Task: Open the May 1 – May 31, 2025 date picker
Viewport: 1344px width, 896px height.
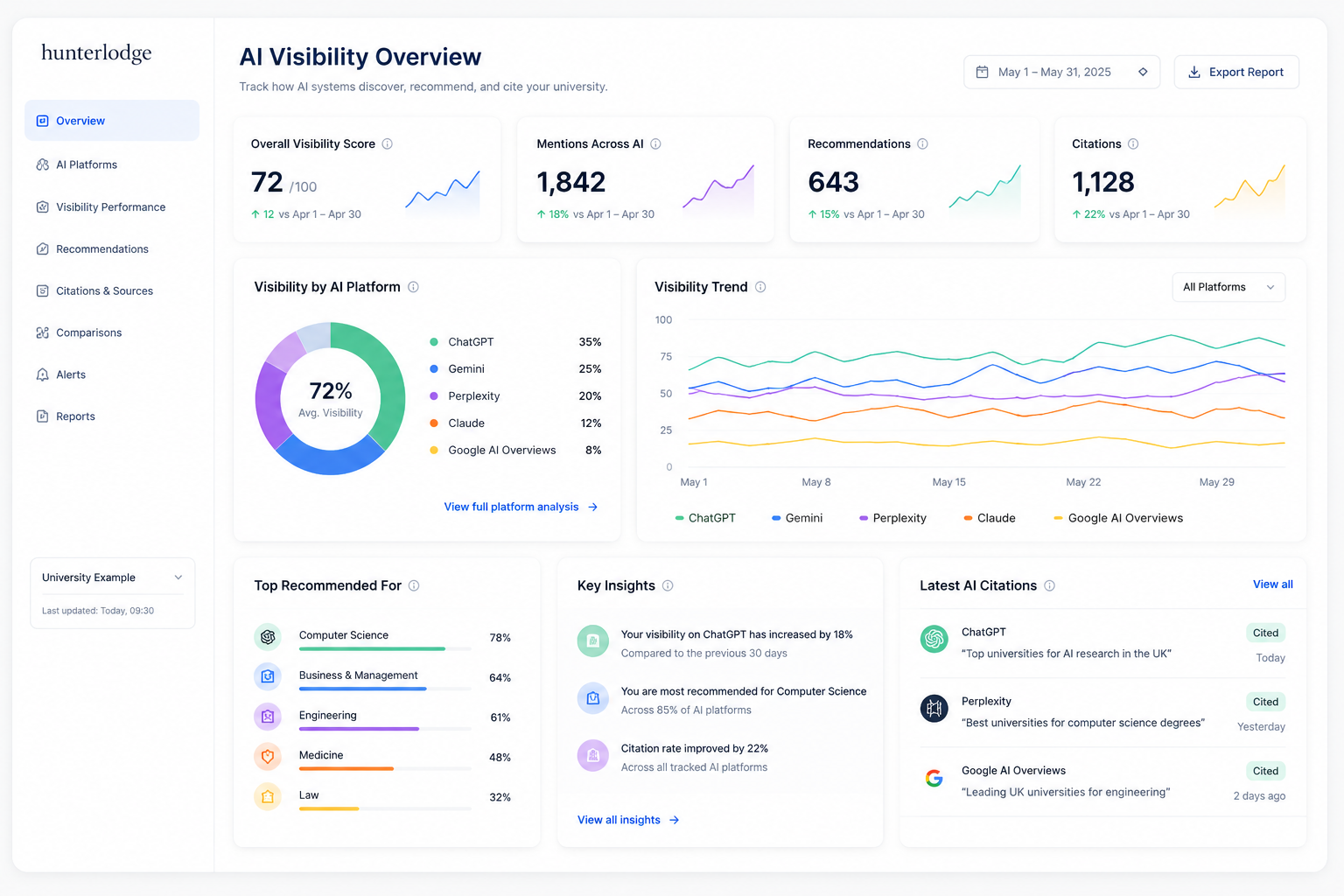Action: click(1062, 72)
